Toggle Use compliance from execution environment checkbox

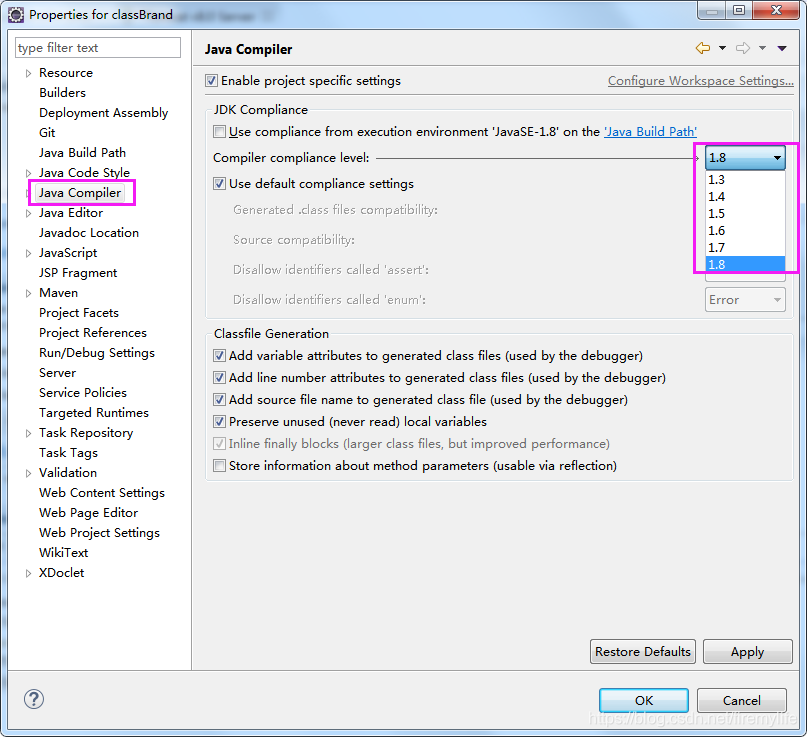pyautogui.click(x=219, y=132)
